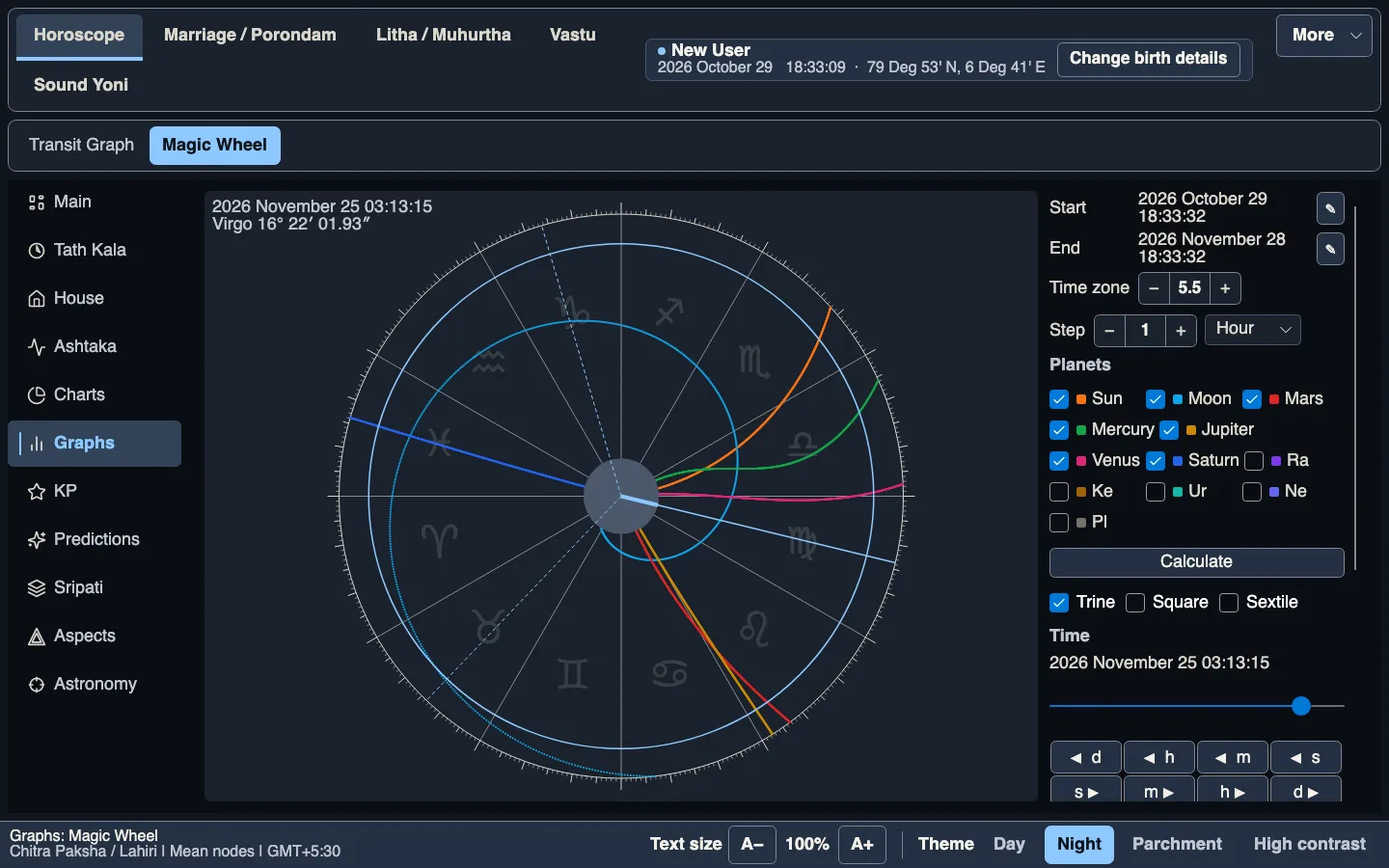This screenshot has height=868, width=1389.
Task: Uncheck the Mars planet checkbox
Action: [1252, 399]
